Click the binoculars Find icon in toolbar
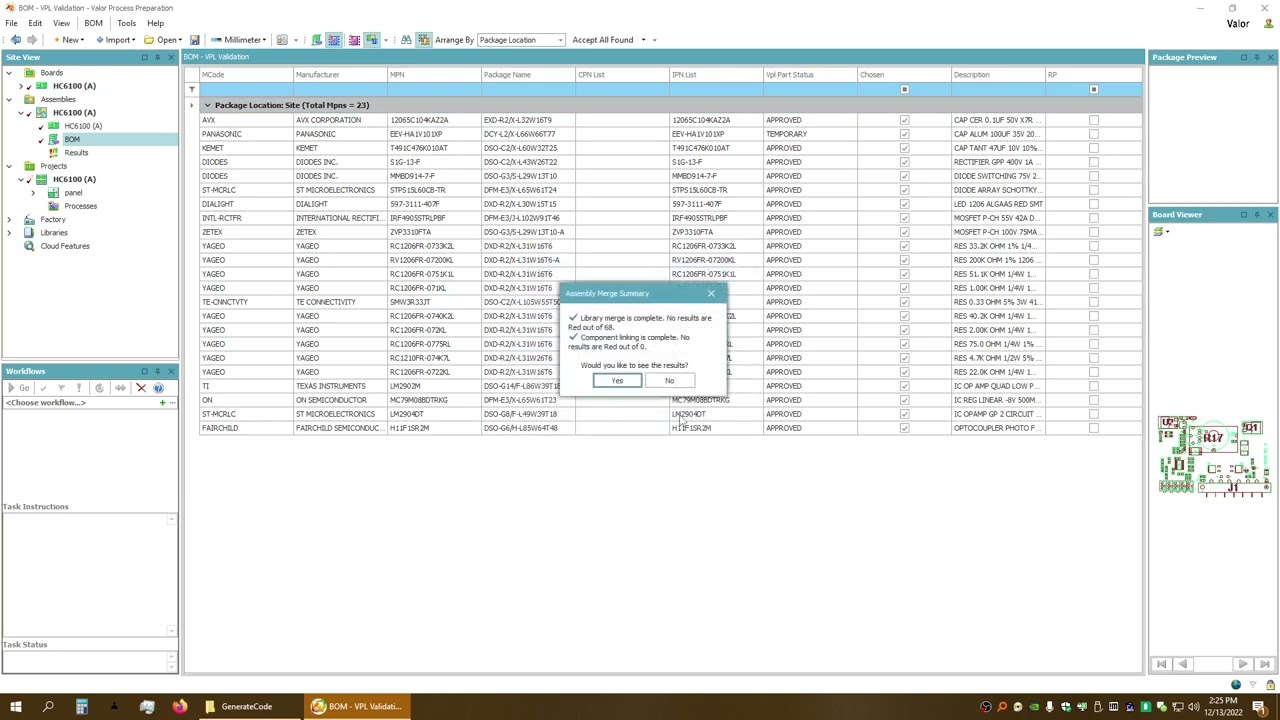The height and width of the screenshot is (720, 1280). pyautogui.click(x=406, y=40)
